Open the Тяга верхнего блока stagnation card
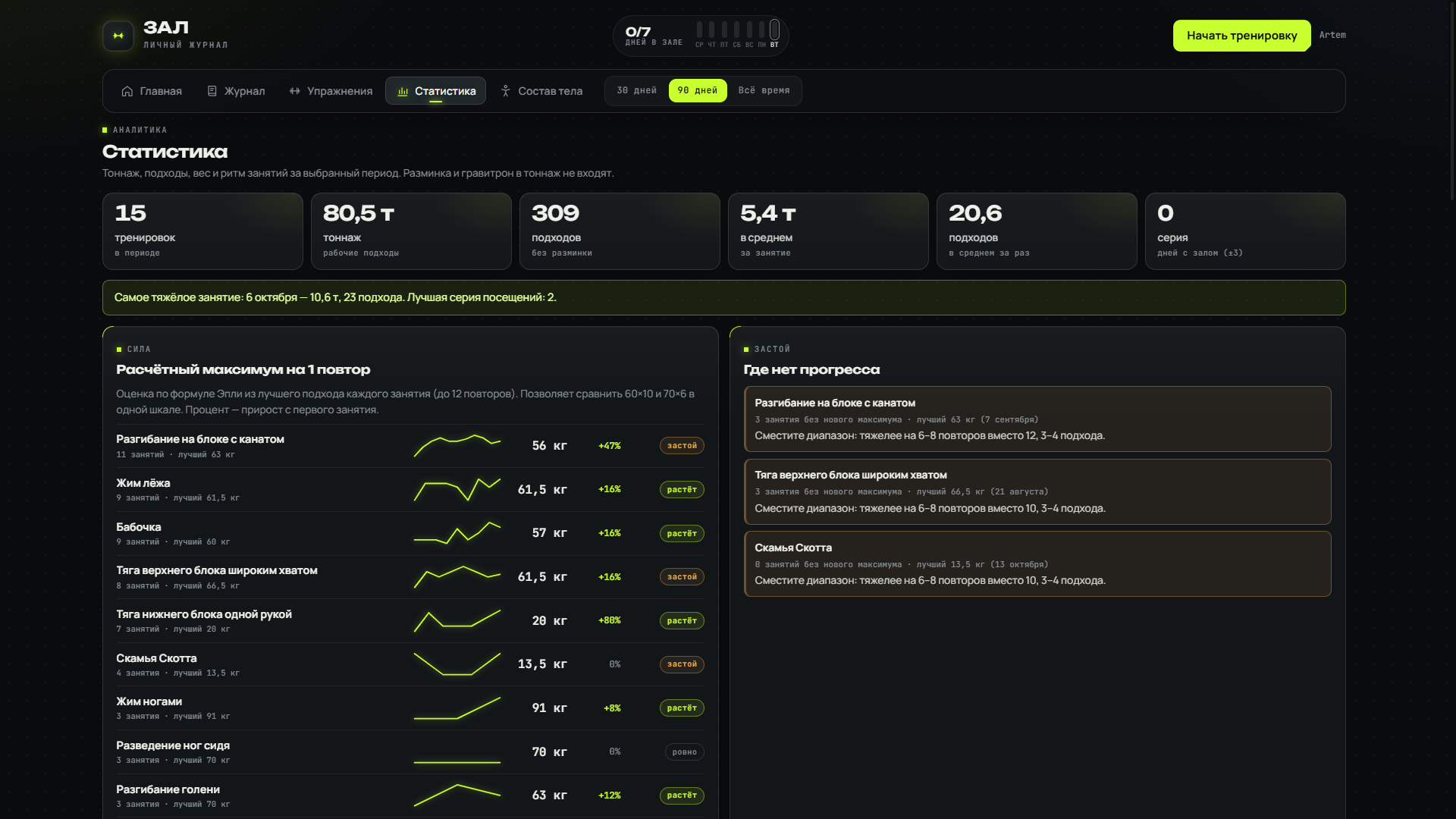Image resolution: width=1456 pixels, height=819 pixels. click(1037, 491)
